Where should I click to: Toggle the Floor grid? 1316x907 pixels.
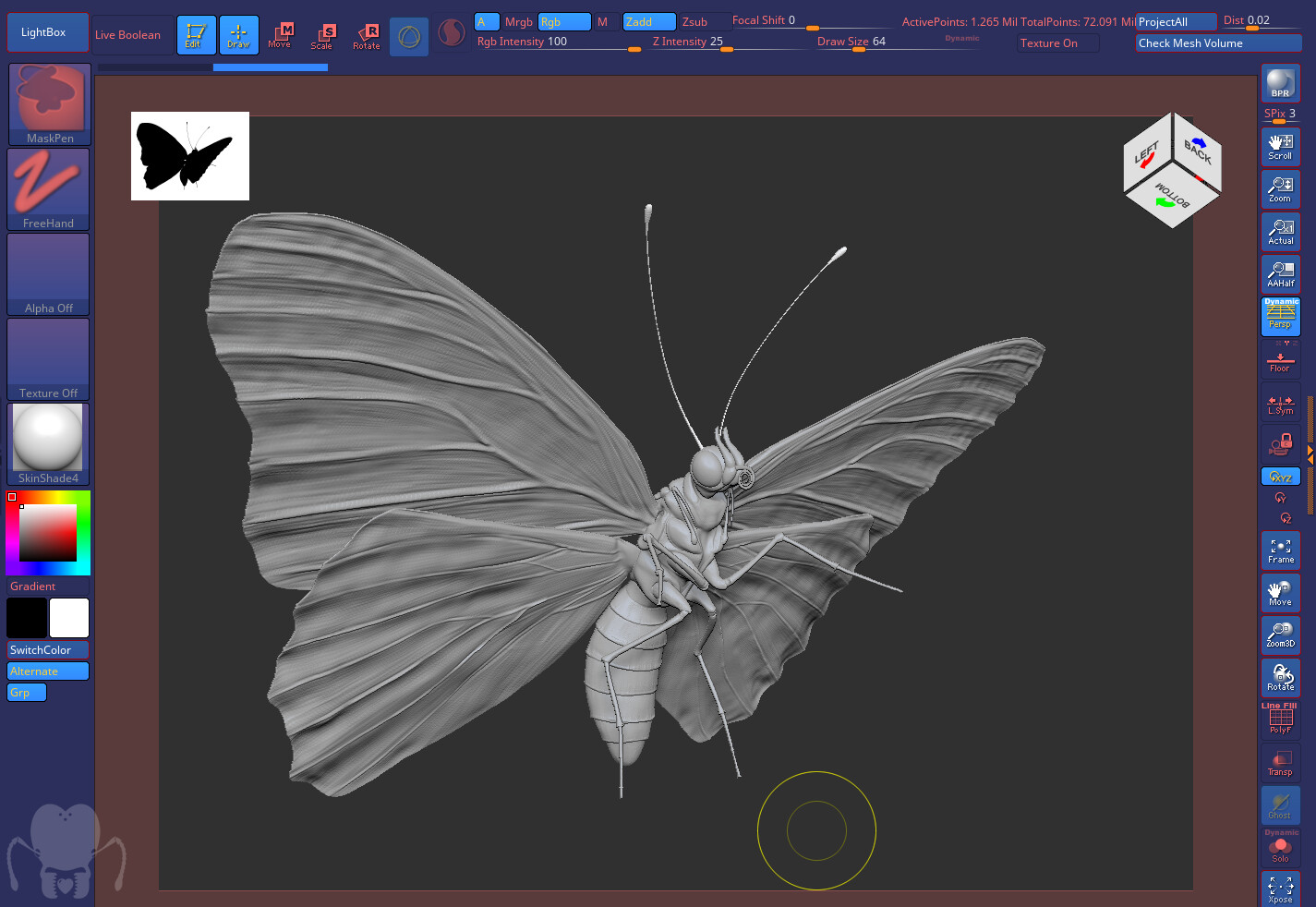(x=1280, y=360)
